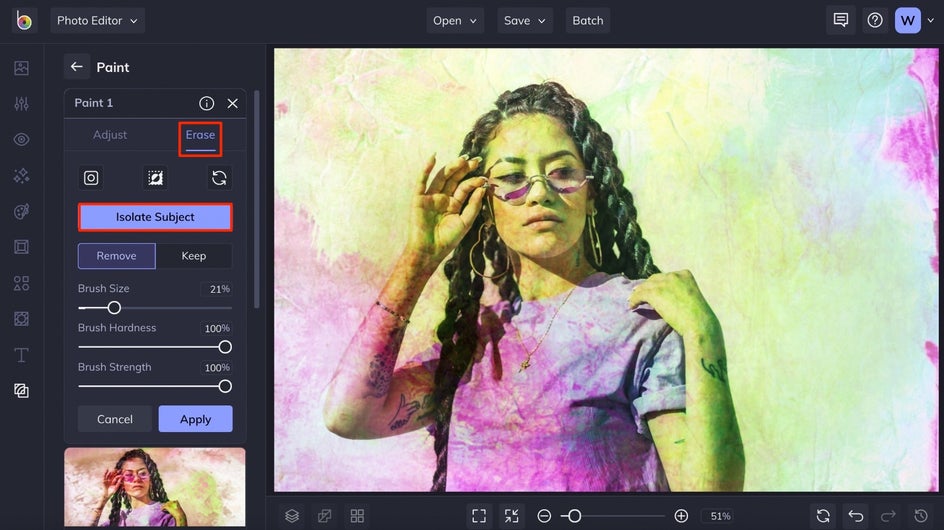The image size is (944, 530).
Task: Click the compare original icon
Action: pyautogui.click(x=324, y=516)
